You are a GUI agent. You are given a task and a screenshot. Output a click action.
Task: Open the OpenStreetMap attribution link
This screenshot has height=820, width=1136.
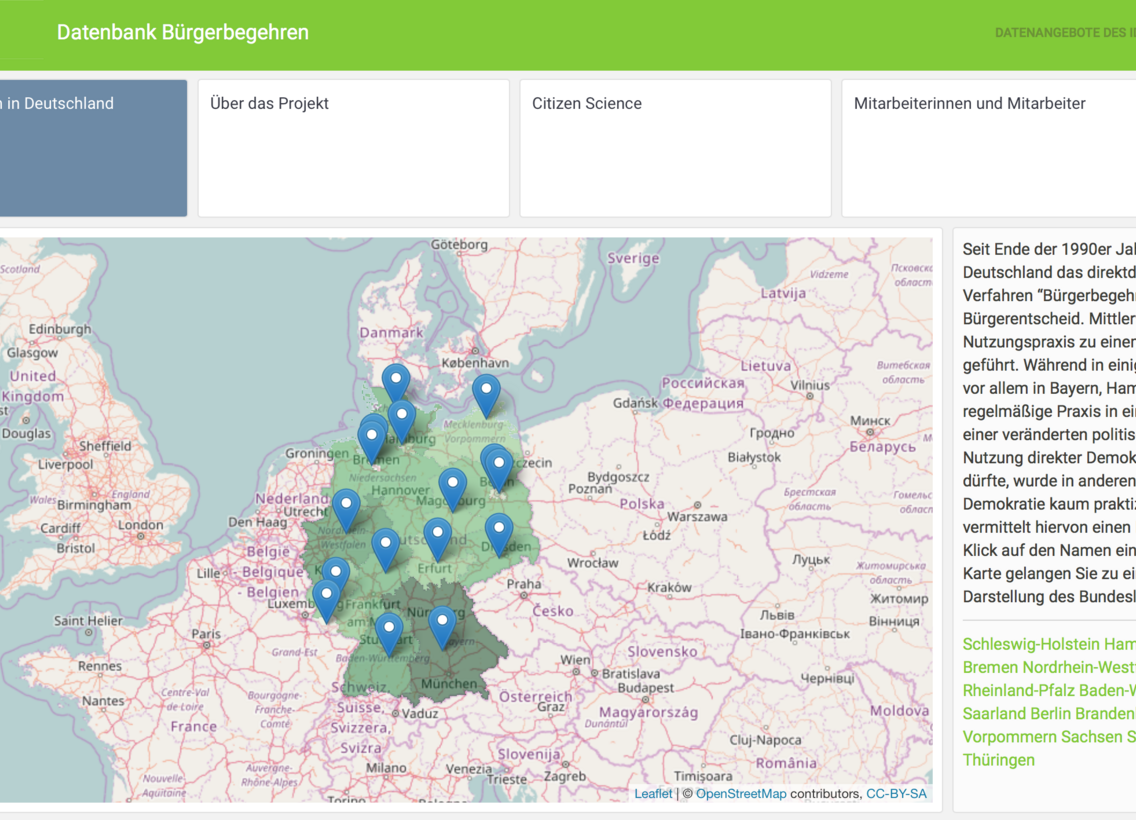click(740, 794)
